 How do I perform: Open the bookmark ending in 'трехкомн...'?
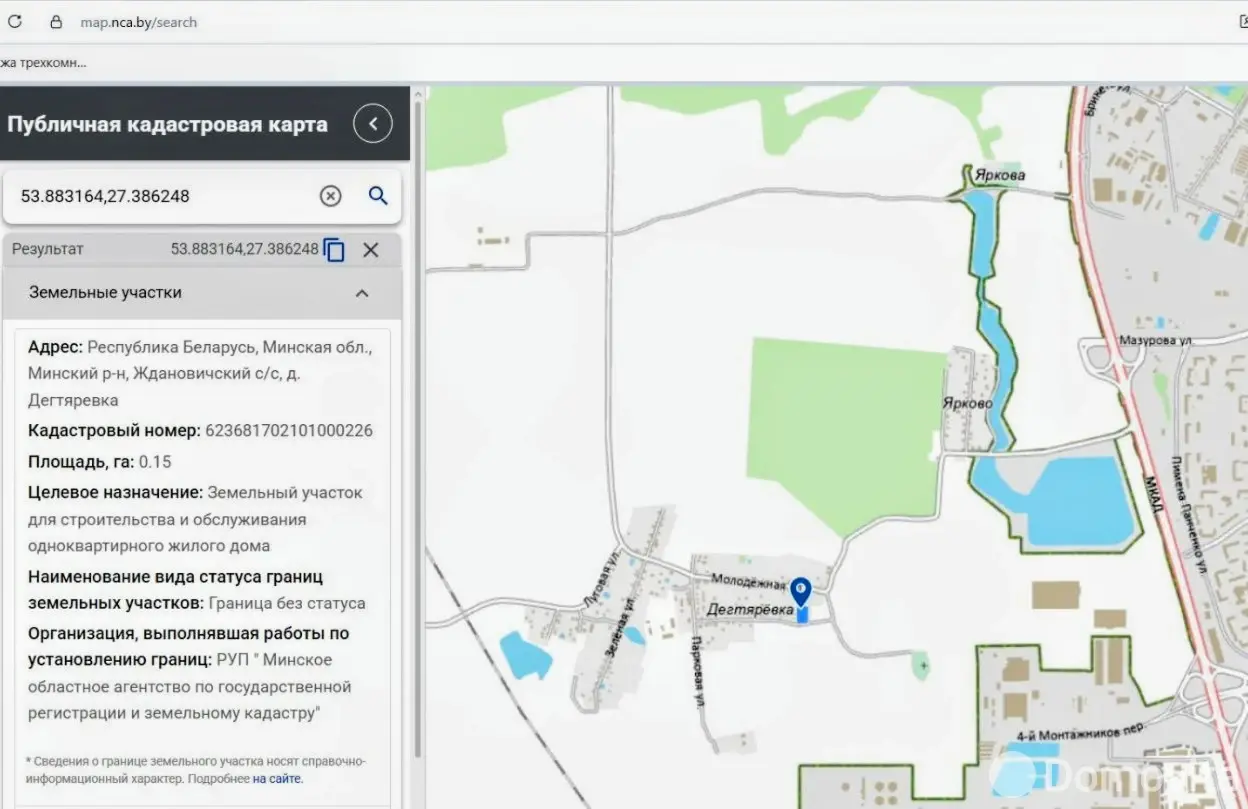click(44, 62)
